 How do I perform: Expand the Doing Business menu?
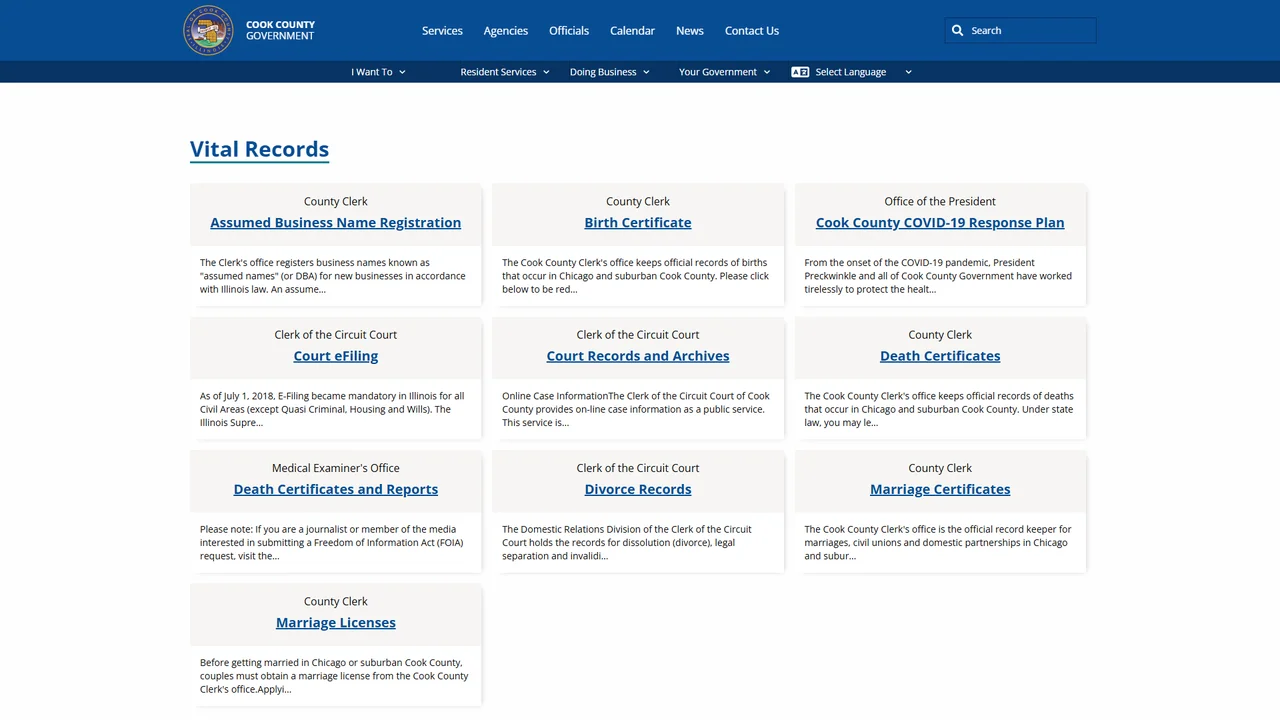coord(610,72)
